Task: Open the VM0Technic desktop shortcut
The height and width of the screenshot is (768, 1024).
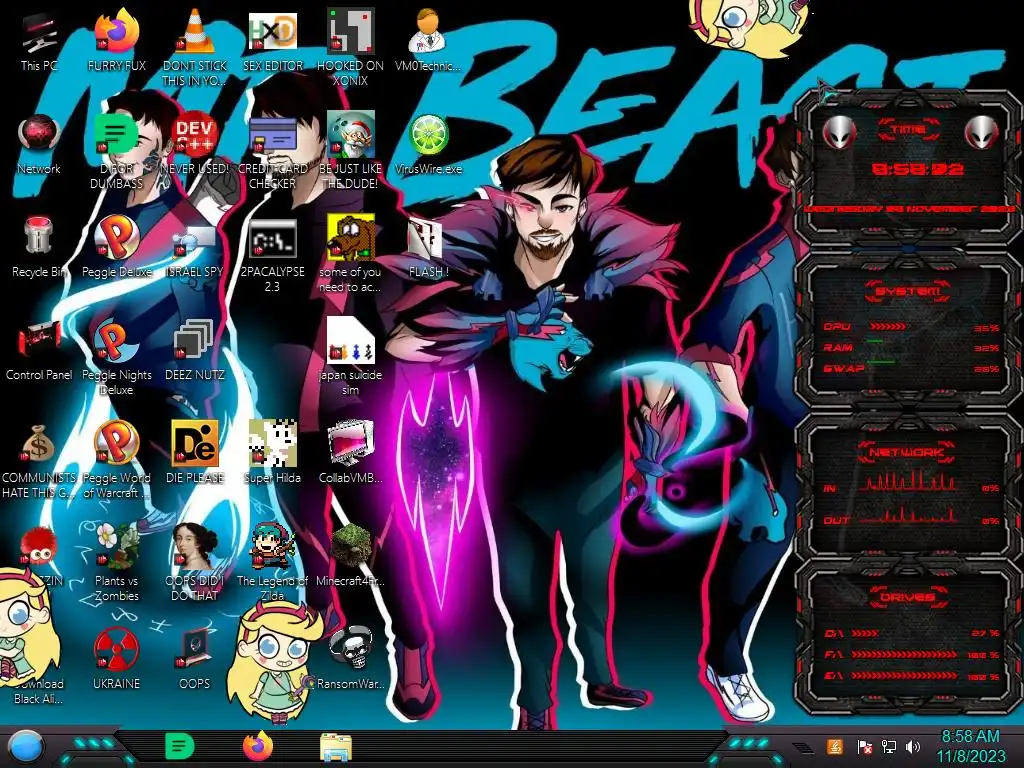Action: point(428,41)
